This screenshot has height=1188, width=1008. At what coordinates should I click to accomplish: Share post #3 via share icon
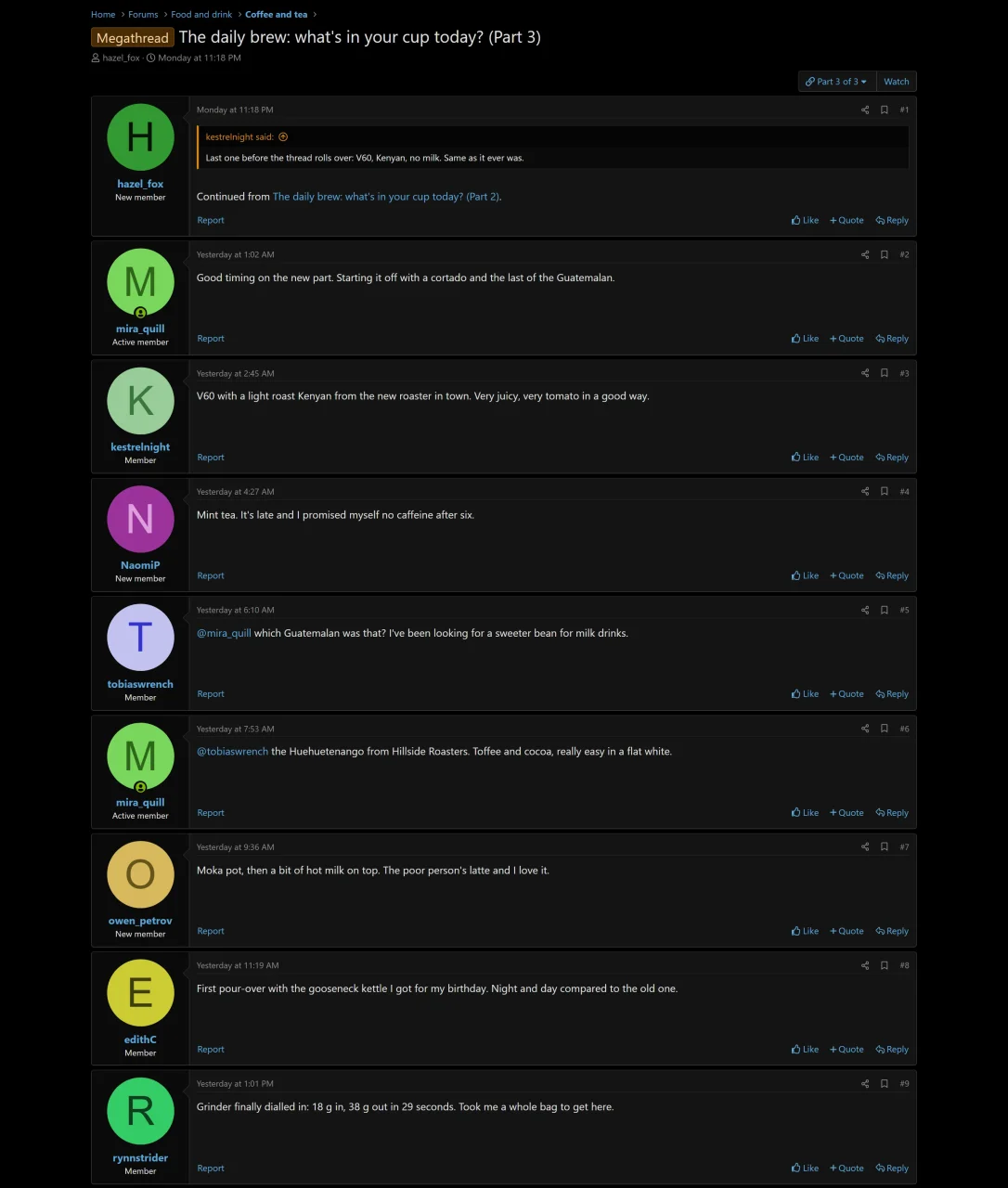tap(865, 373)
